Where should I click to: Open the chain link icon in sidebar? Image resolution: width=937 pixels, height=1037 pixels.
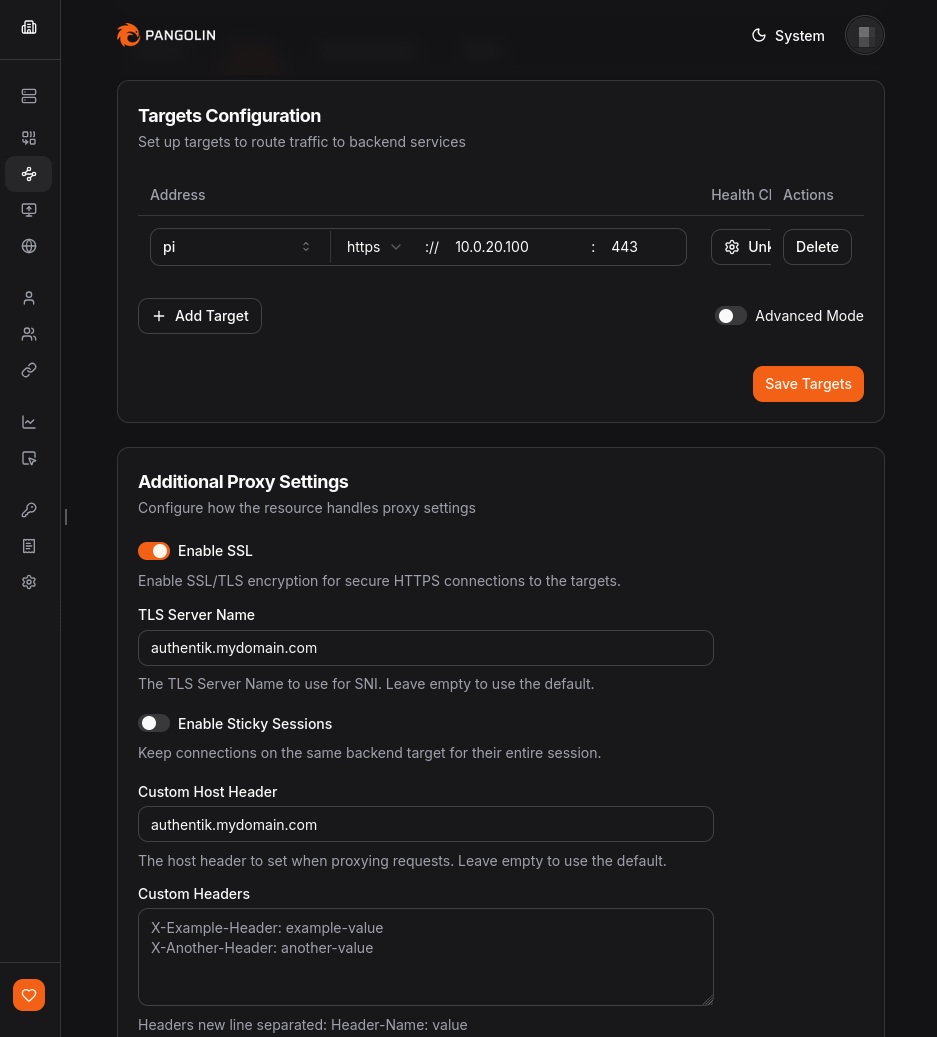coord(29,370)
